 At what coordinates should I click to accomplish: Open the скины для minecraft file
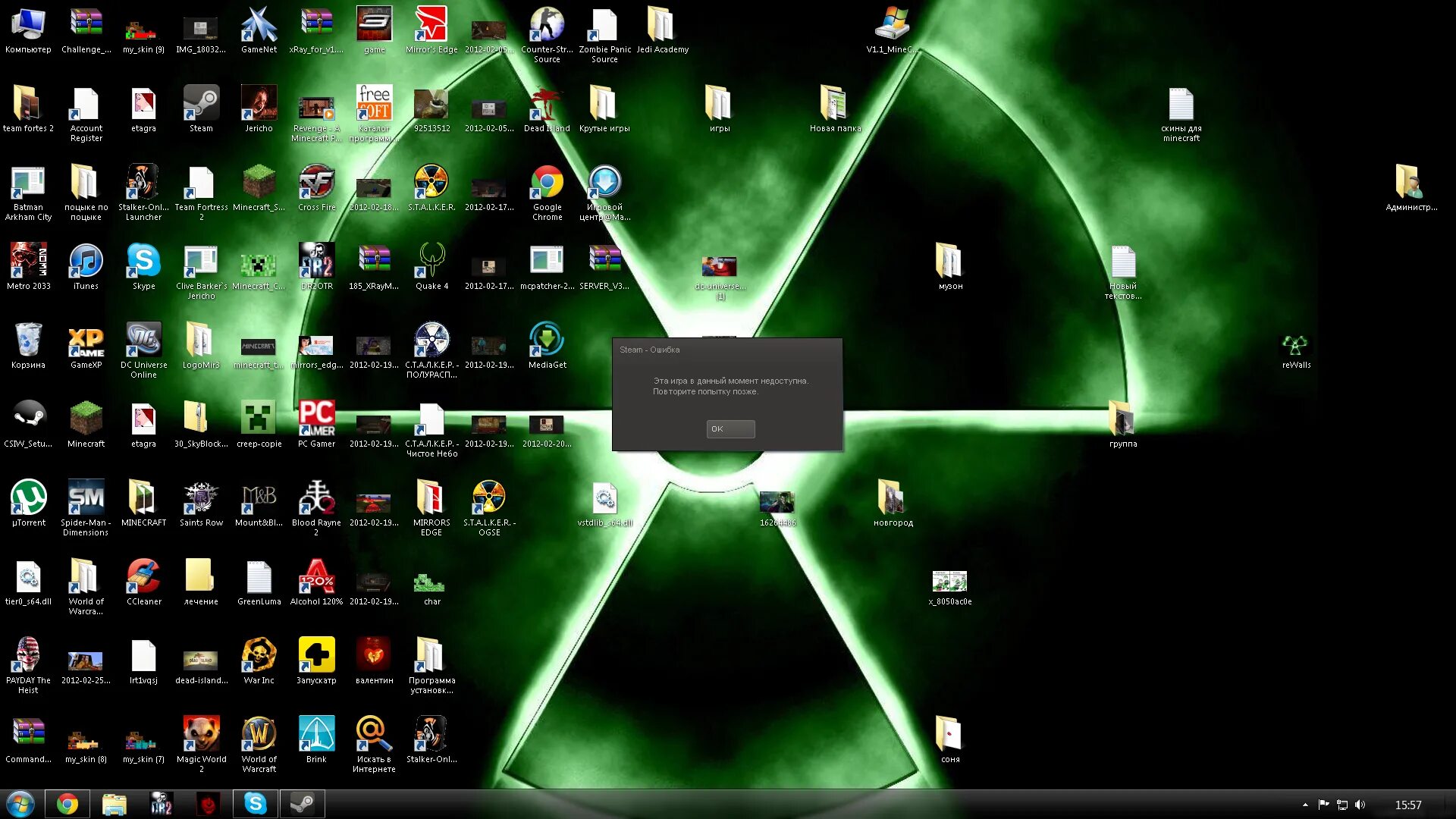[x=1181, y=103]
